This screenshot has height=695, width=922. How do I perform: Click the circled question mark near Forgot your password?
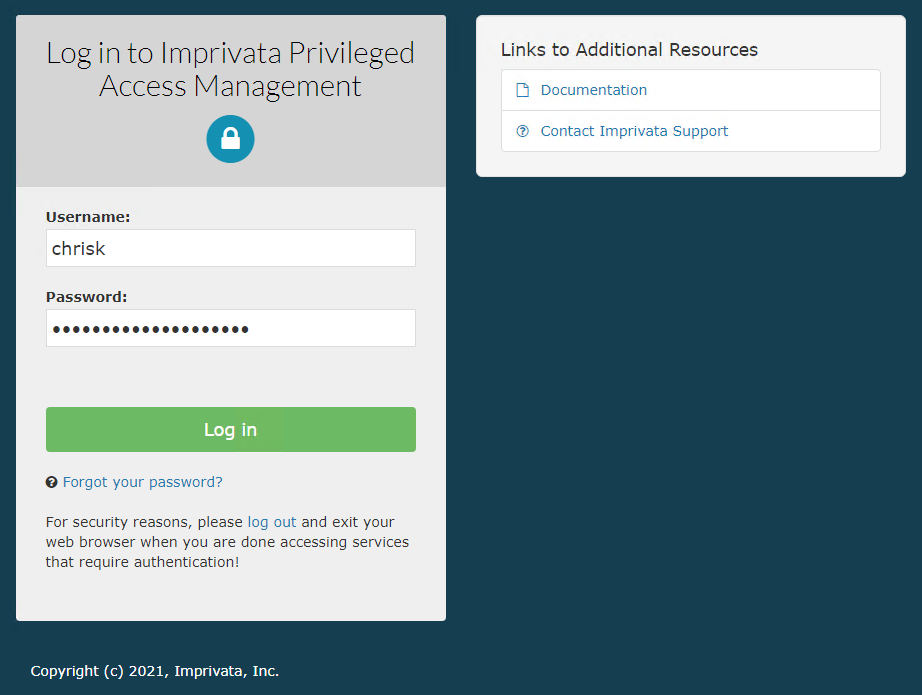(50, 481)
